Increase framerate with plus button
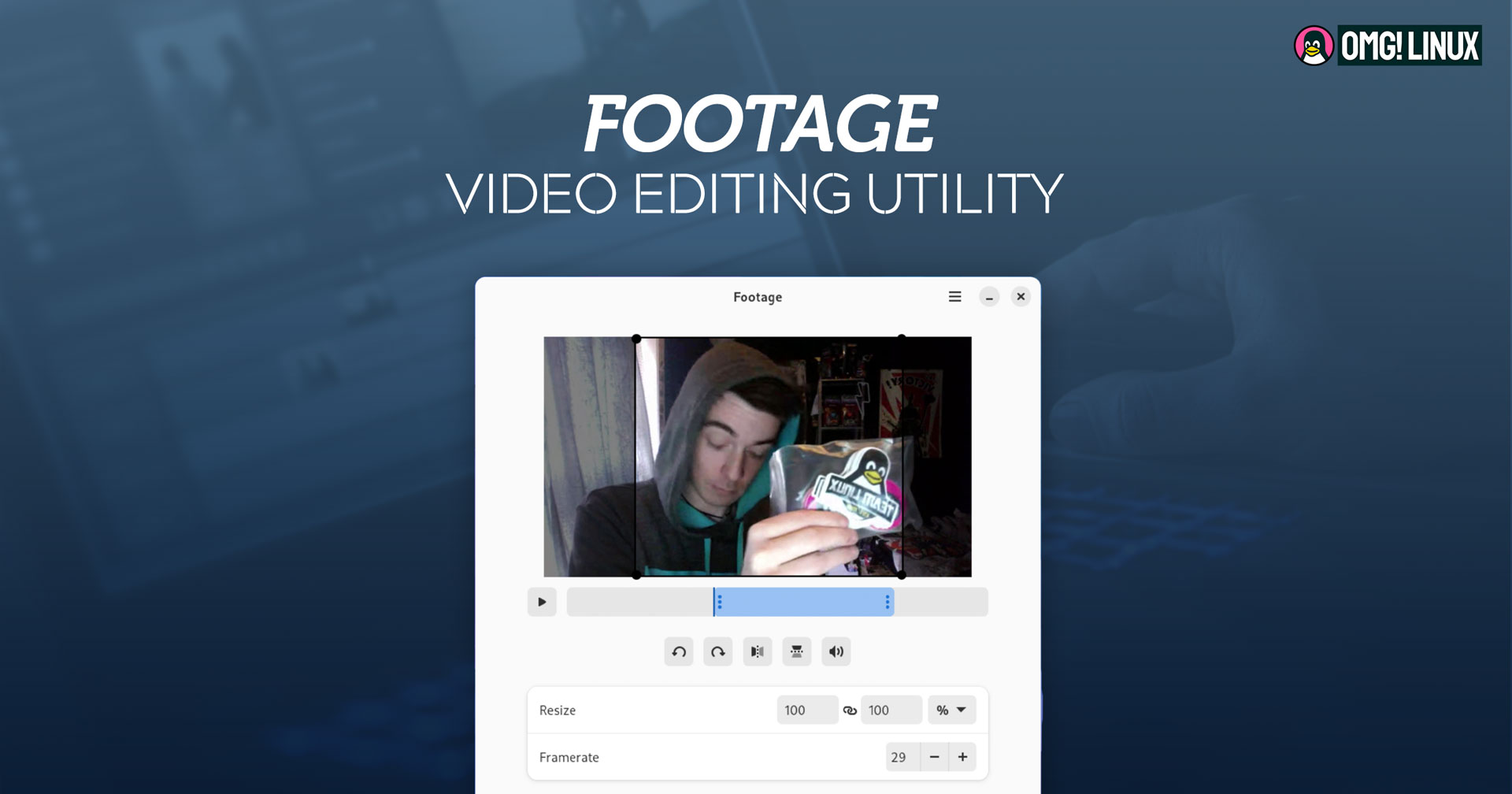The width and height of the screenshot is (1512, 794). click(962, 757)
